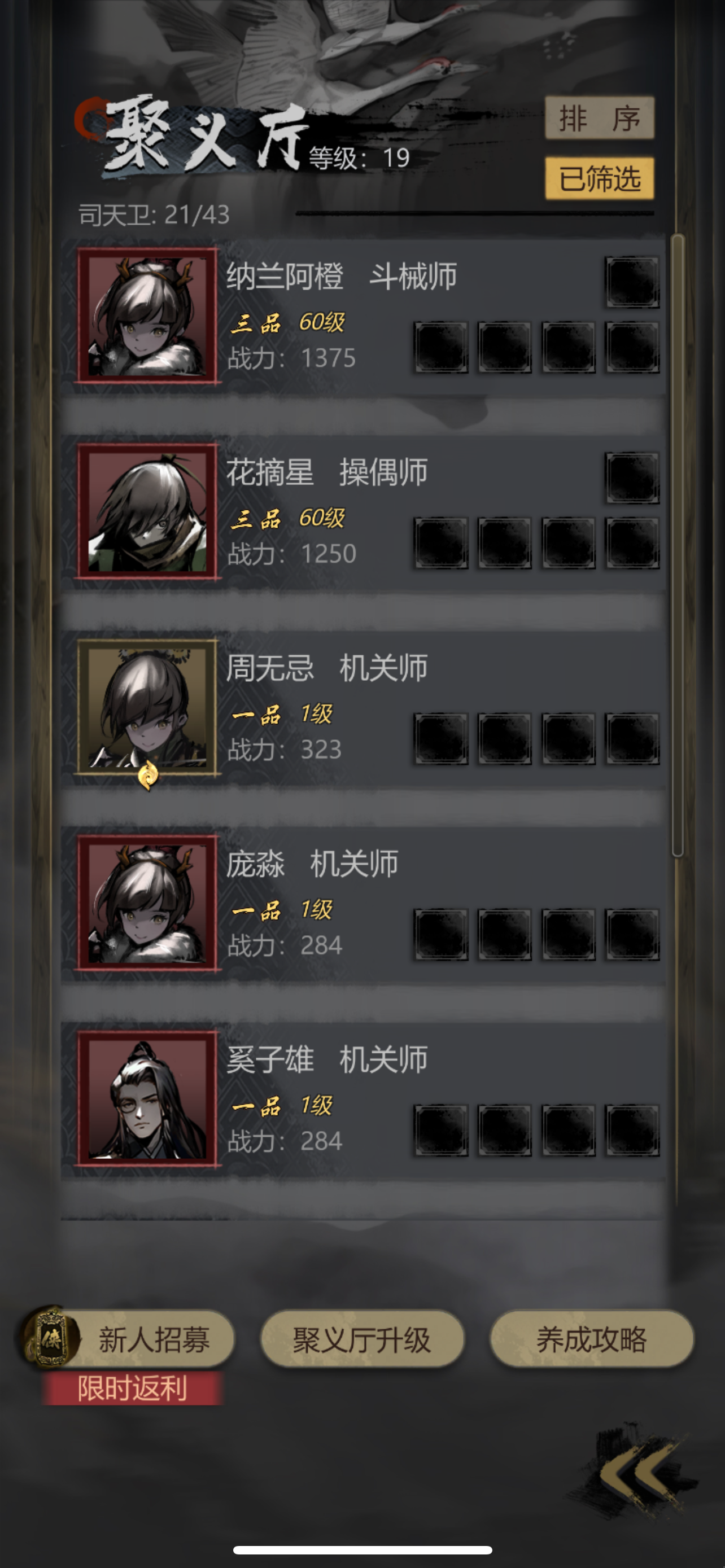The height and width of the screenshot is (1568, 725).
Task: Select 庞淼 character portrait
Action: pos(147,903)
